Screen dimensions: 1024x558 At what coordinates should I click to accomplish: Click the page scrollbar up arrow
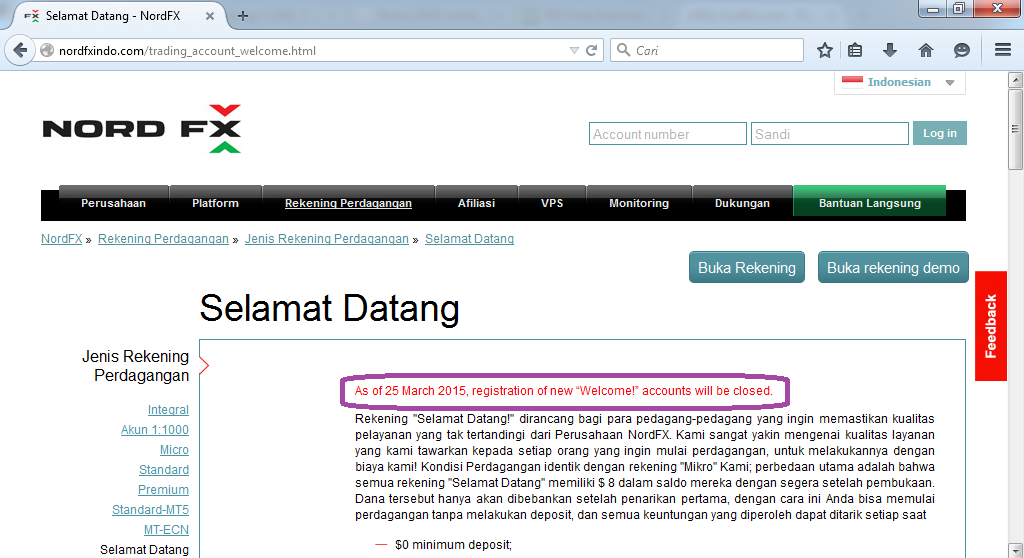coord(1015,80)
